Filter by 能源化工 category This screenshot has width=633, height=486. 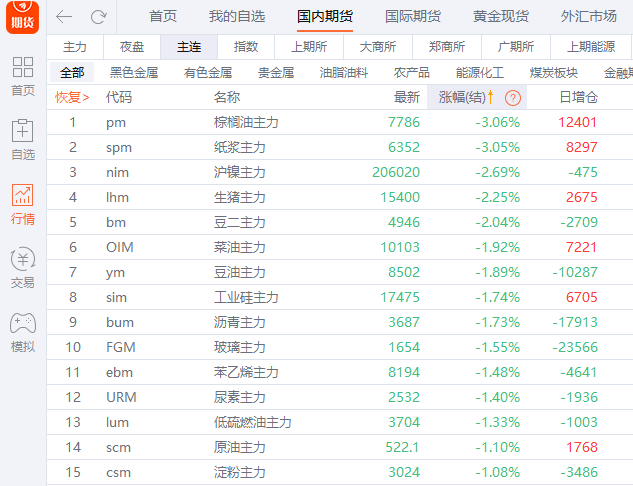pyautogui.click(x=479, y=72)
